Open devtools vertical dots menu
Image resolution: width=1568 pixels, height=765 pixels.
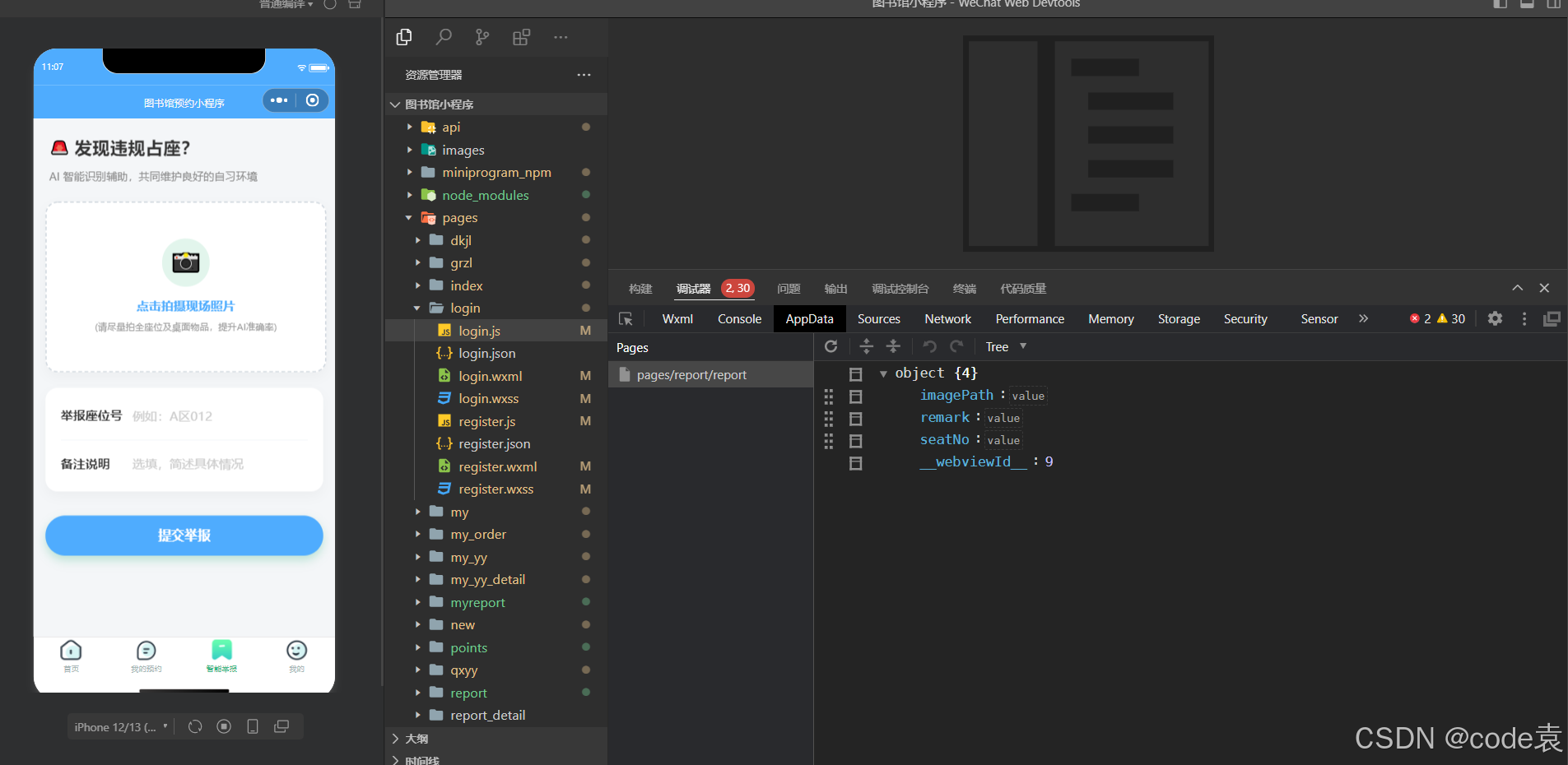[1524, 318]
